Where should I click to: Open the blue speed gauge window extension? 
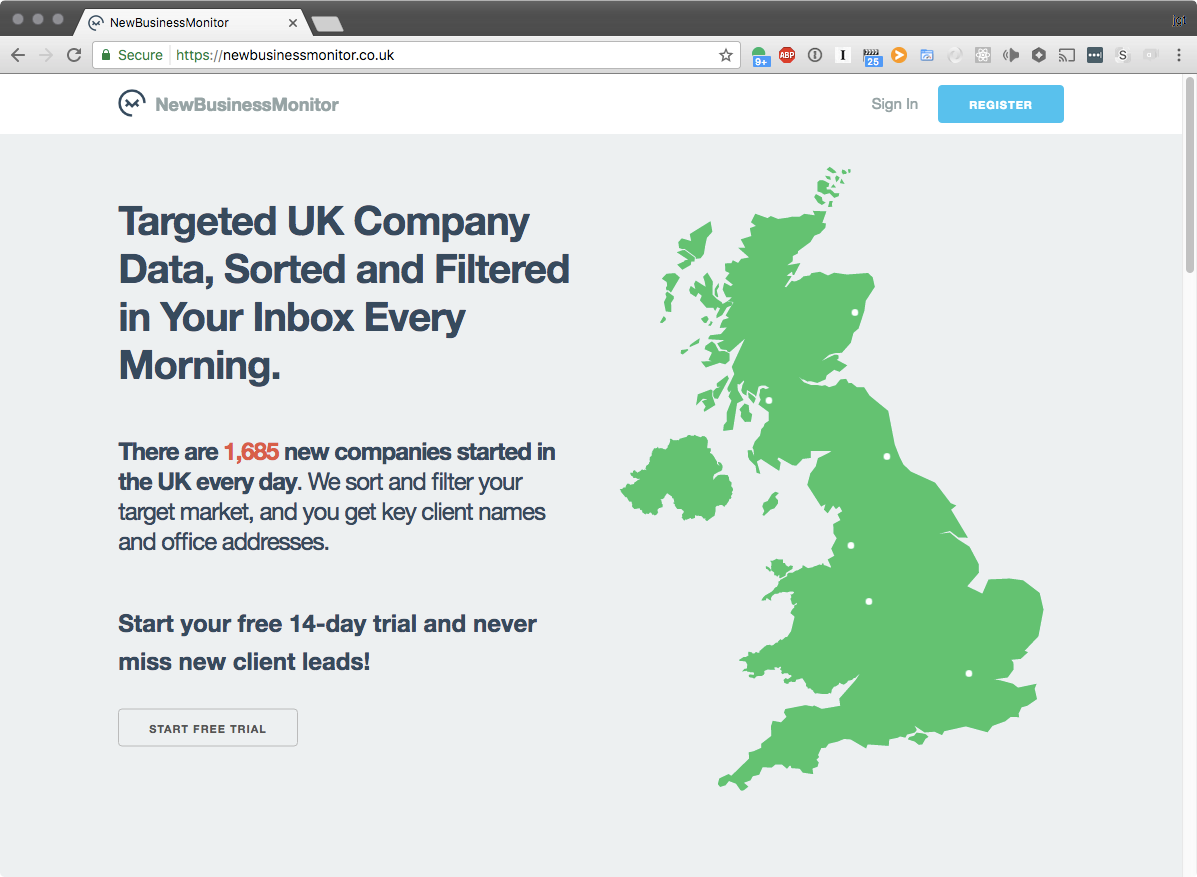tap(927, 55)
